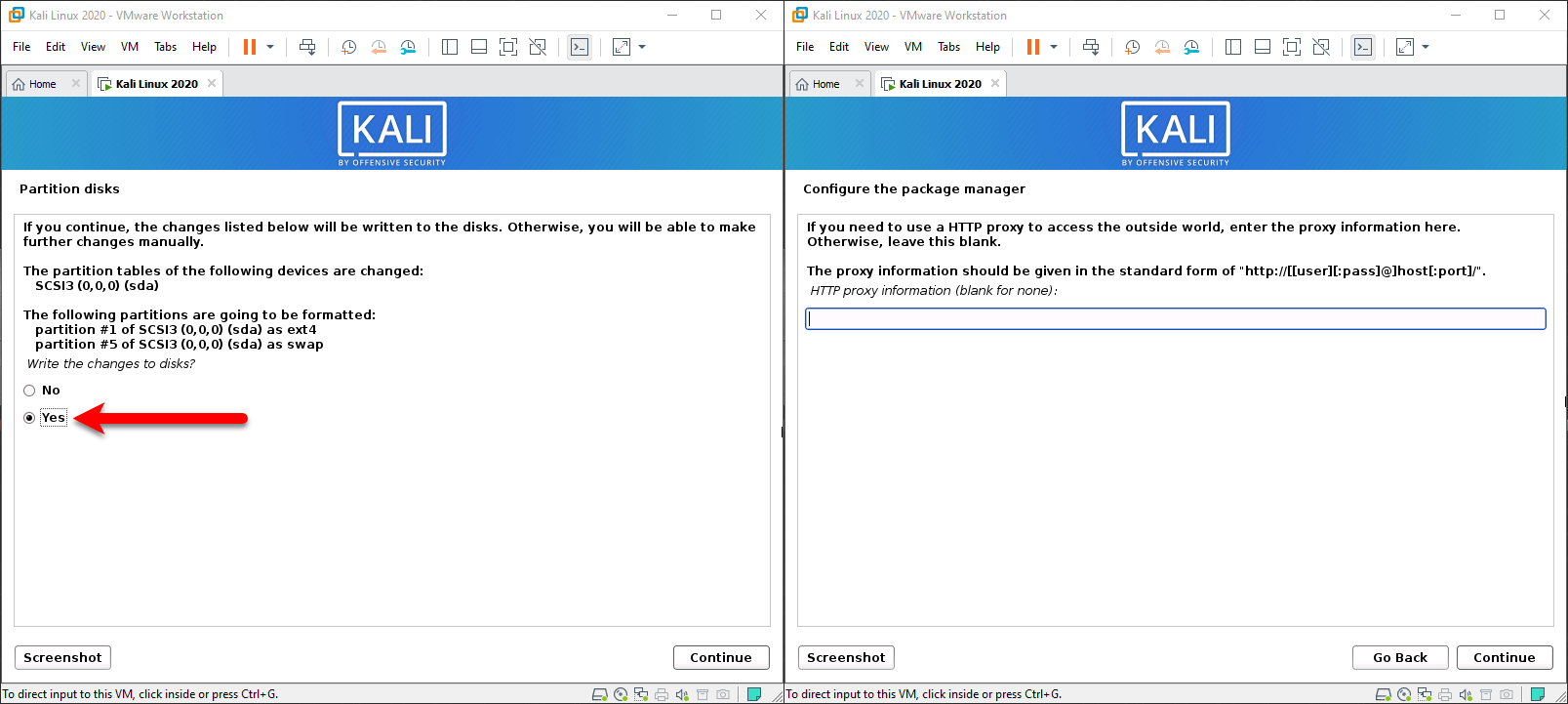The image size is (1568, 704).
Task: Close the Home tab in left window
Action: [x=76, y=83]
